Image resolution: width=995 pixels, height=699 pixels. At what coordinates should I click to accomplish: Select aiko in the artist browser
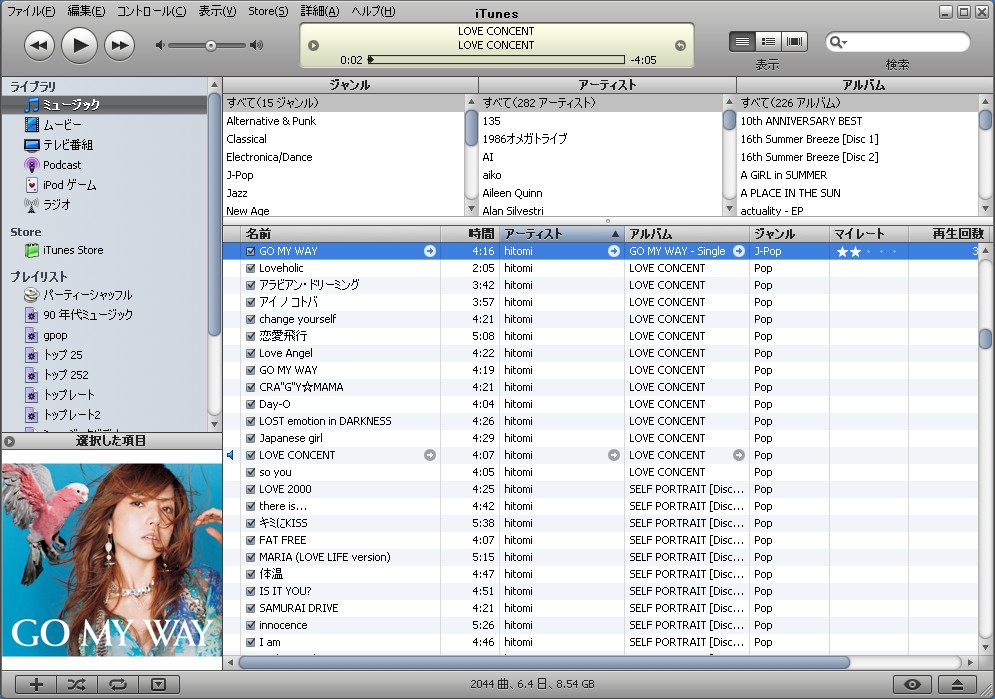coord(600,175)
